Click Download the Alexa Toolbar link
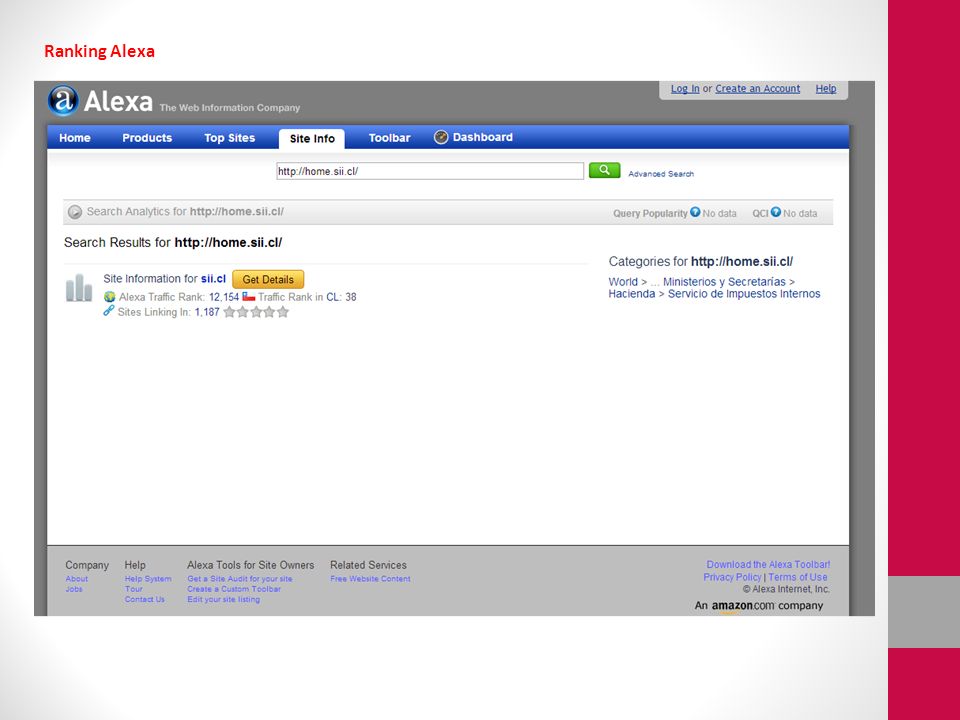Screen dimensions: 960x720 (768, 564)
